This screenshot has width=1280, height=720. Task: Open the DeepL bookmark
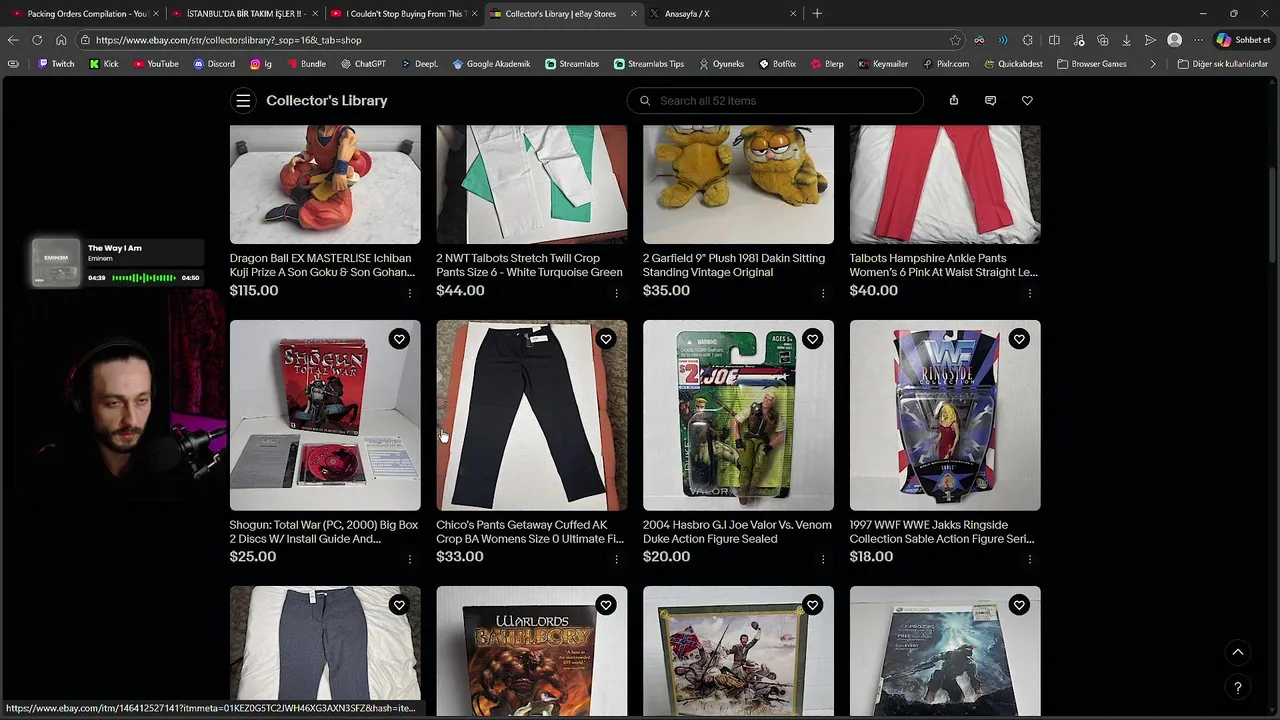tap(419, 64)
